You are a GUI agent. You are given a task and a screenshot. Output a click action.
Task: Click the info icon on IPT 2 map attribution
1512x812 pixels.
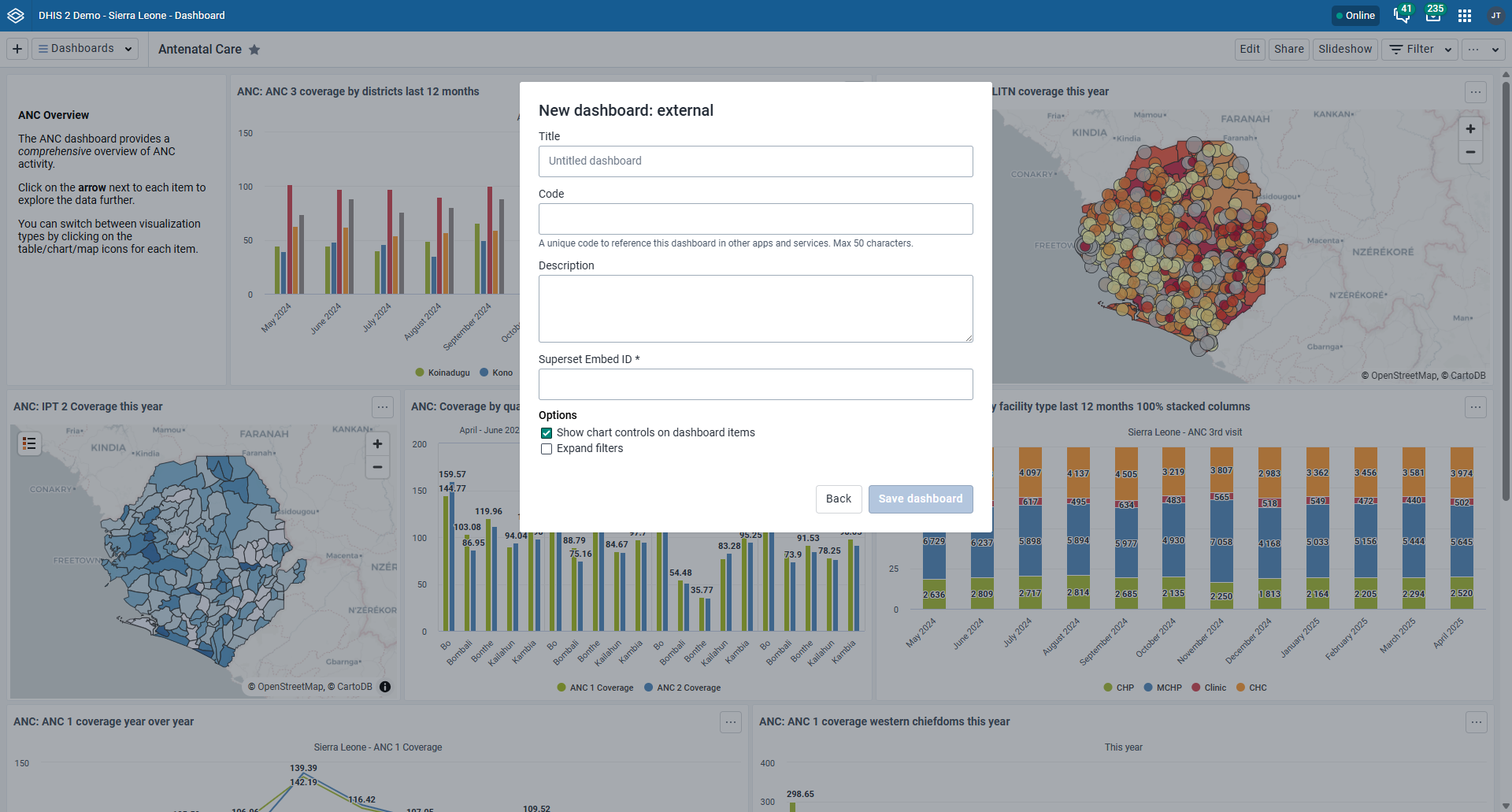[x=385, y=687]
